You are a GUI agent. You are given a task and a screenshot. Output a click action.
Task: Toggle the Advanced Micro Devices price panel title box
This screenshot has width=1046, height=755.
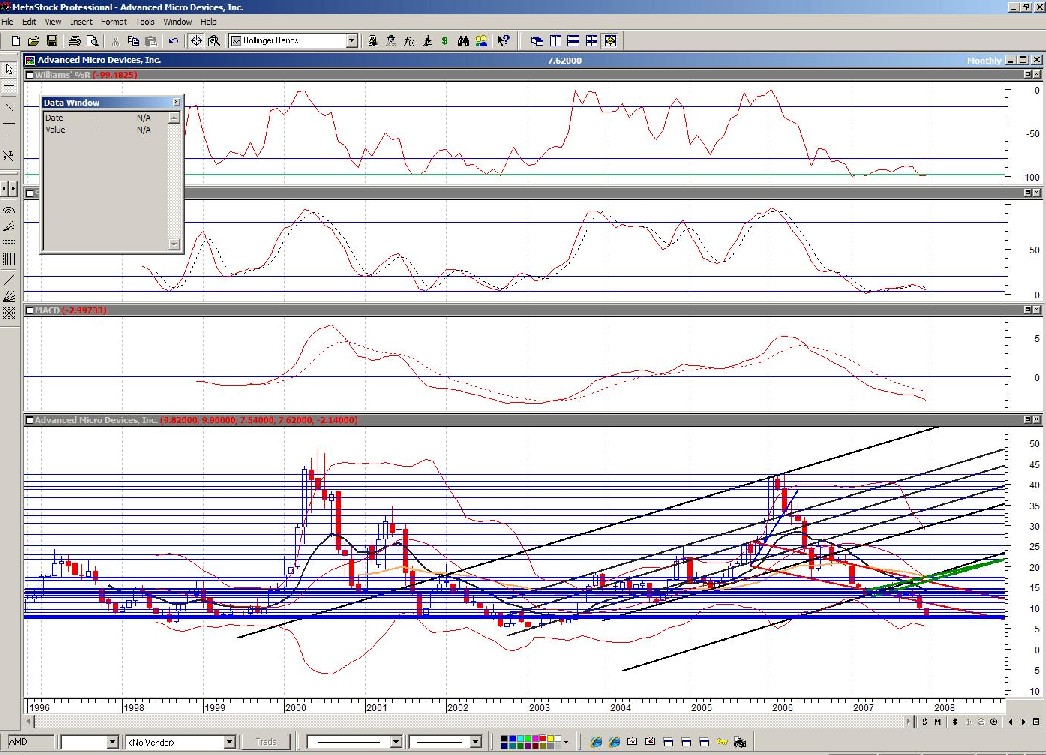coord(29,420)
